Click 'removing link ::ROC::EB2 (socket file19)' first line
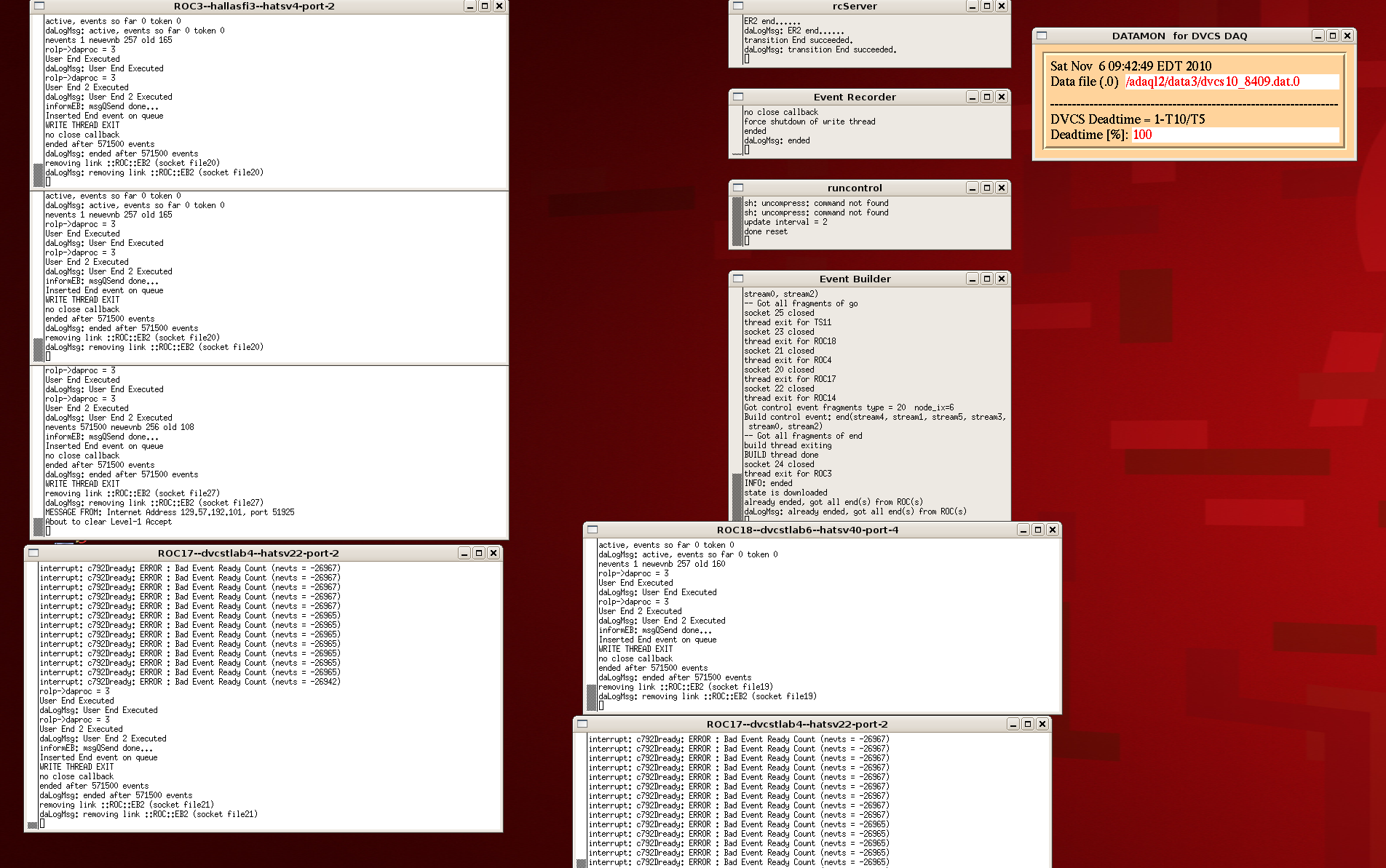Viewport: 1386px width, 868px height. point(686,687)
